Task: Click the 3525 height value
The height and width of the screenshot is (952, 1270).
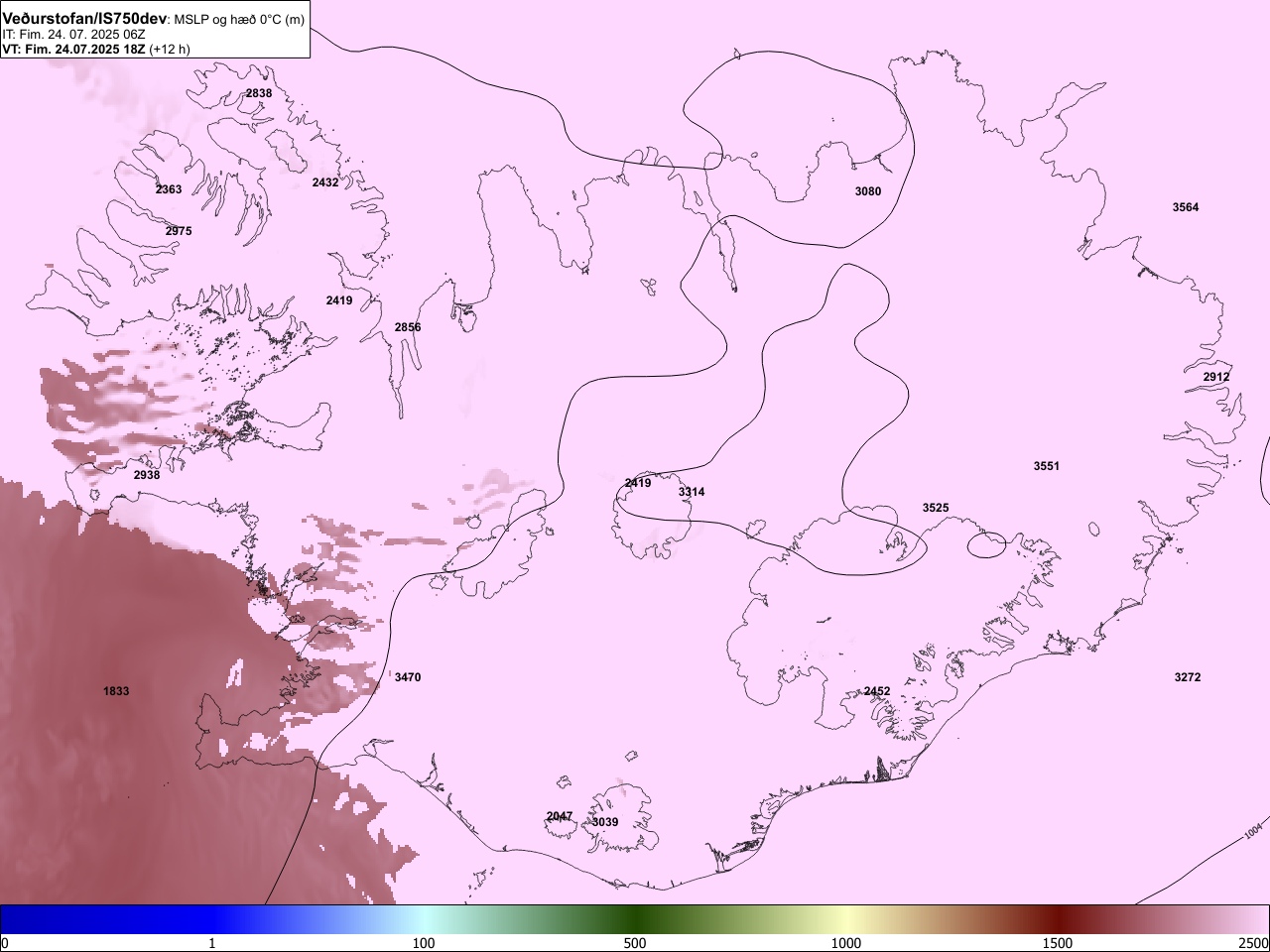Action: (x=936, y=508)
